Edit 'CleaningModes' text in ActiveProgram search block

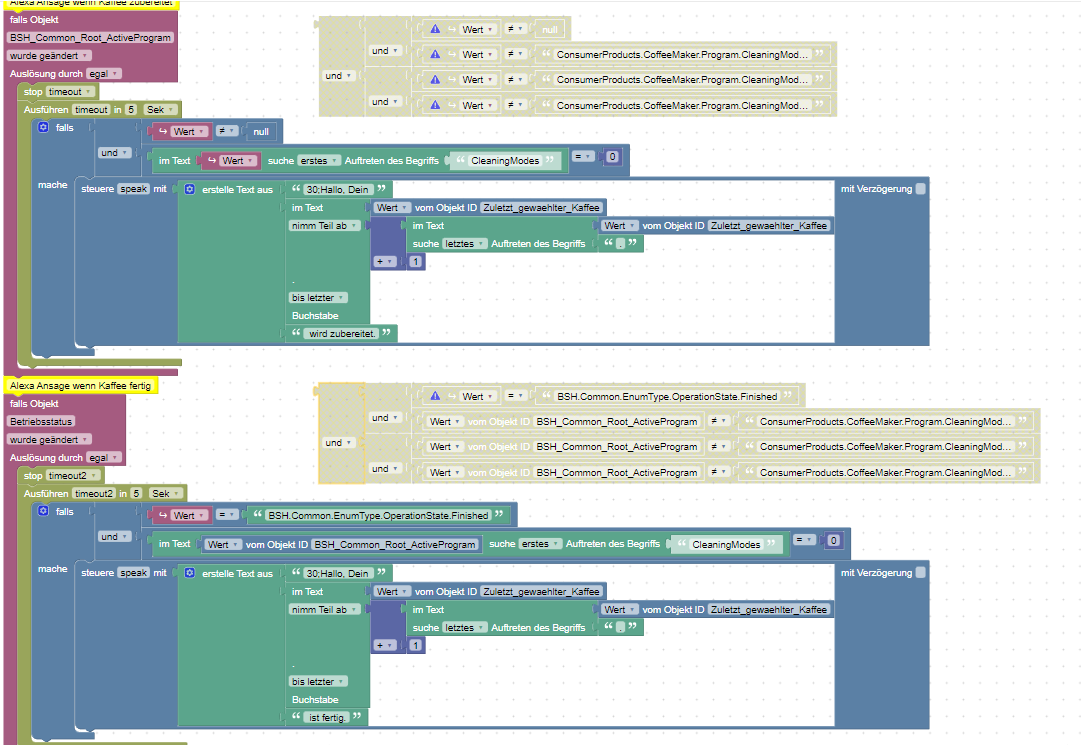coord(726,544)
